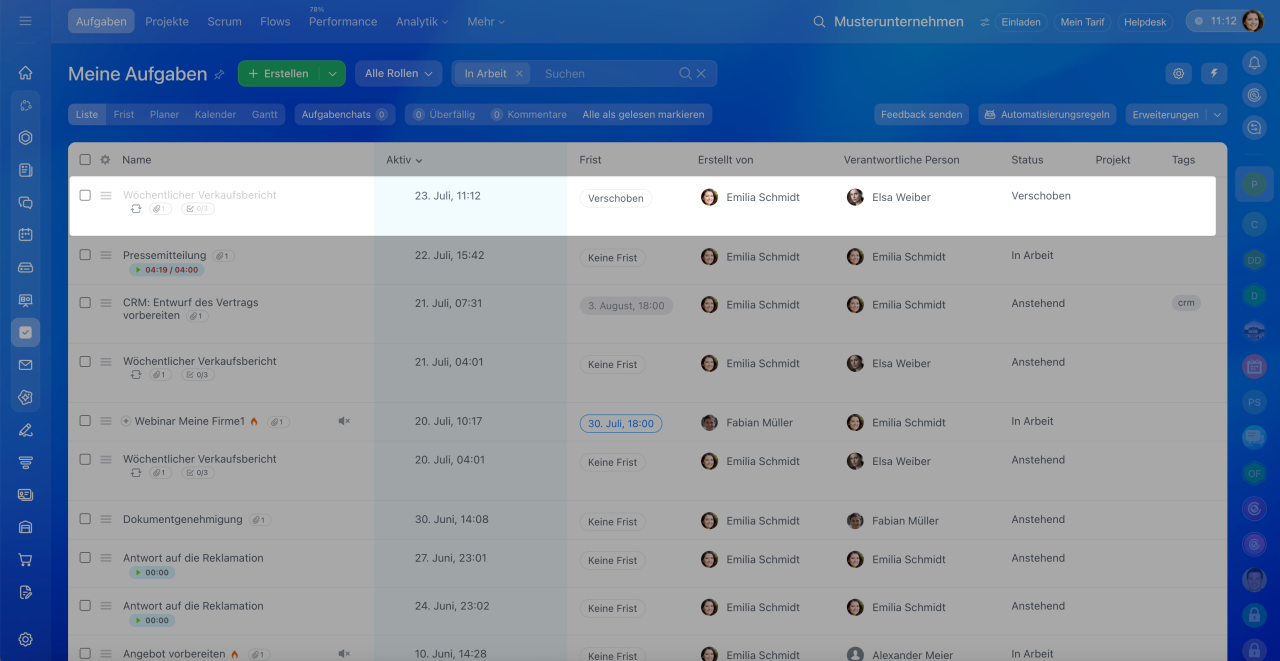Image resolution: width=1280 pixels, height=661 pixels.
Task: Expand the Alle Rollen dropdown
Action: tap(398, 73)
